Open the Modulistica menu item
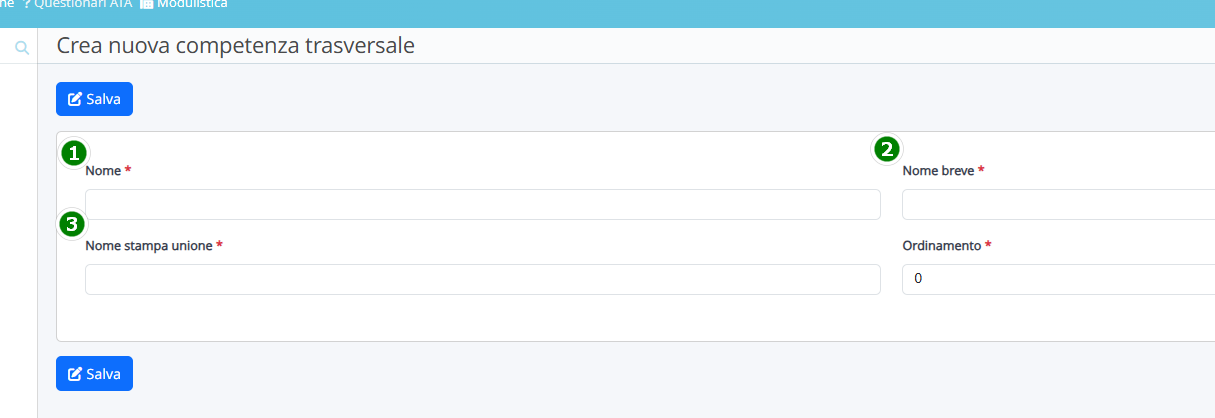This screenshot has height=418, width=1215. (x=191, y=4)
